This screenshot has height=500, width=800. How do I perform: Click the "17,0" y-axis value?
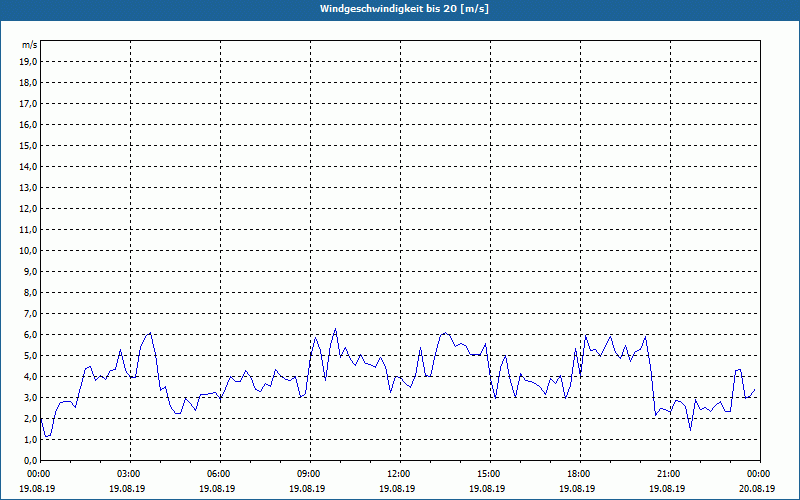click(x=28, y=104)
